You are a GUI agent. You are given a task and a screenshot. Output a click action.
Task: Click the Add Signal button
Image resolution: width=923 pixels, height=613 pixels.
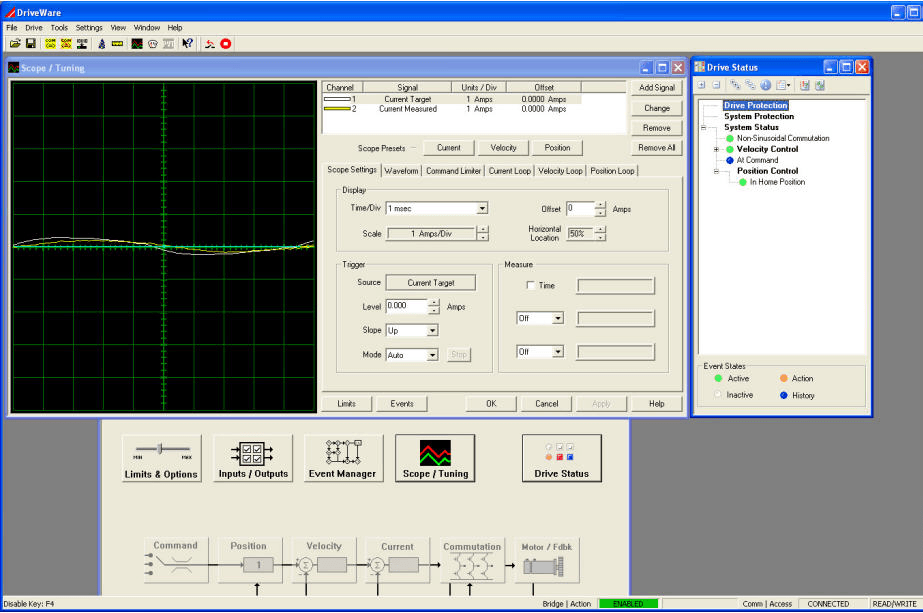tap(657, 88)
